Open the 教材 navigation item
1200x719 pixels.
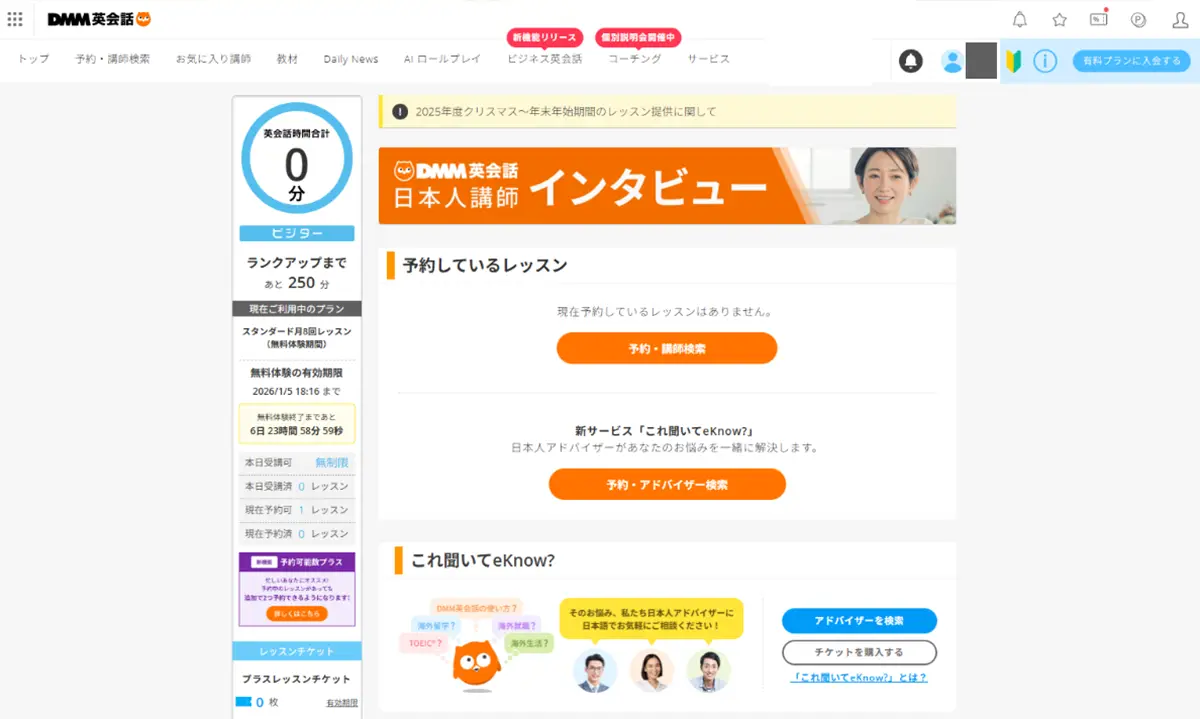click(287, 59)
